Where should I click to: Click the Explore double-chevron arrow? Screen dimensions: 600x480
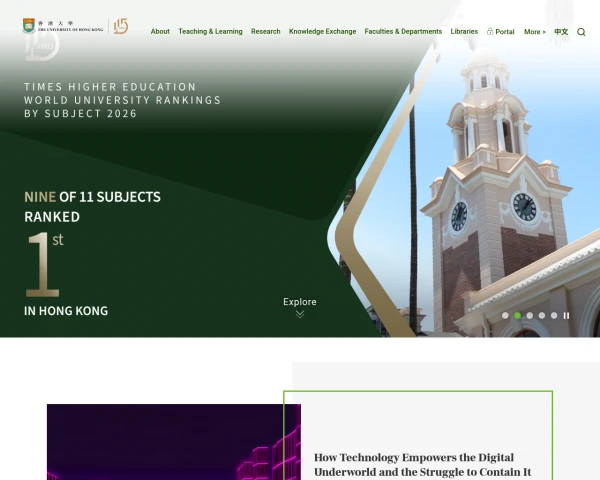click(299, 314)
